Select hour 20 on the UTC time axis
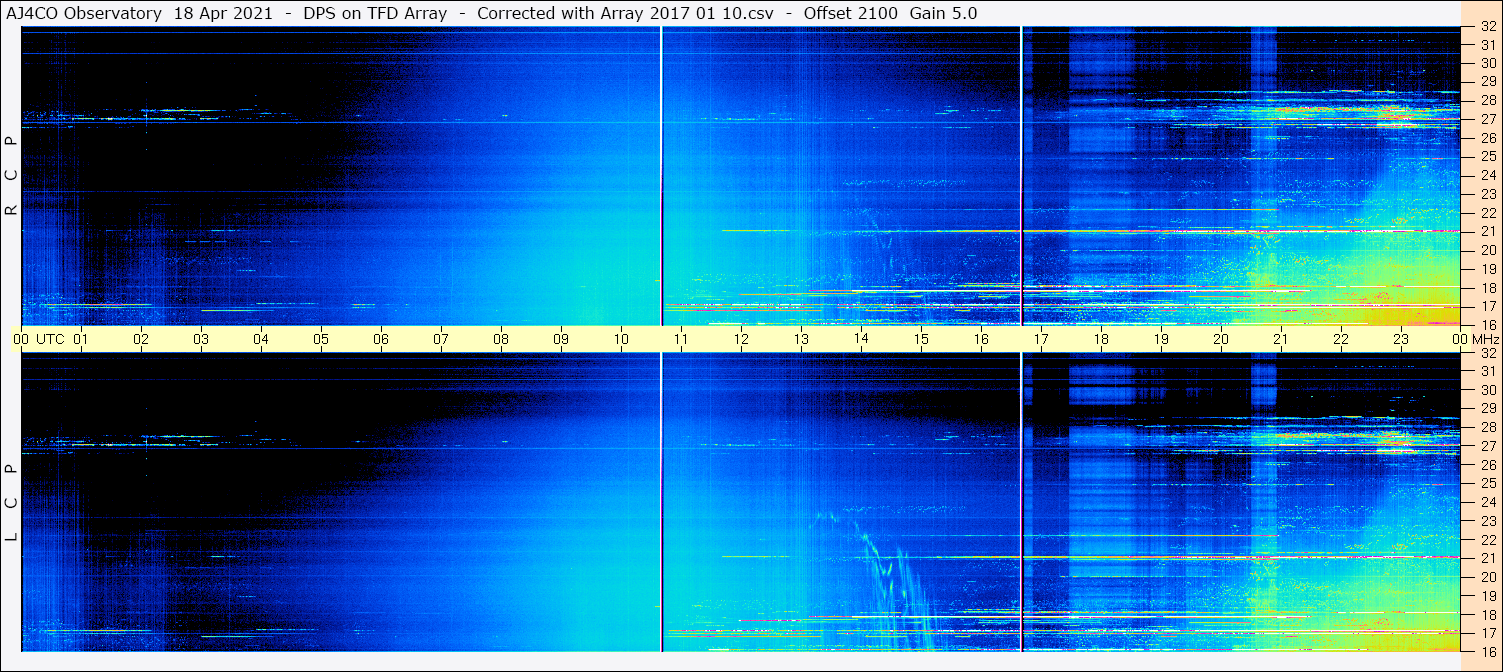1503x672 pixels. [1221, 339]
